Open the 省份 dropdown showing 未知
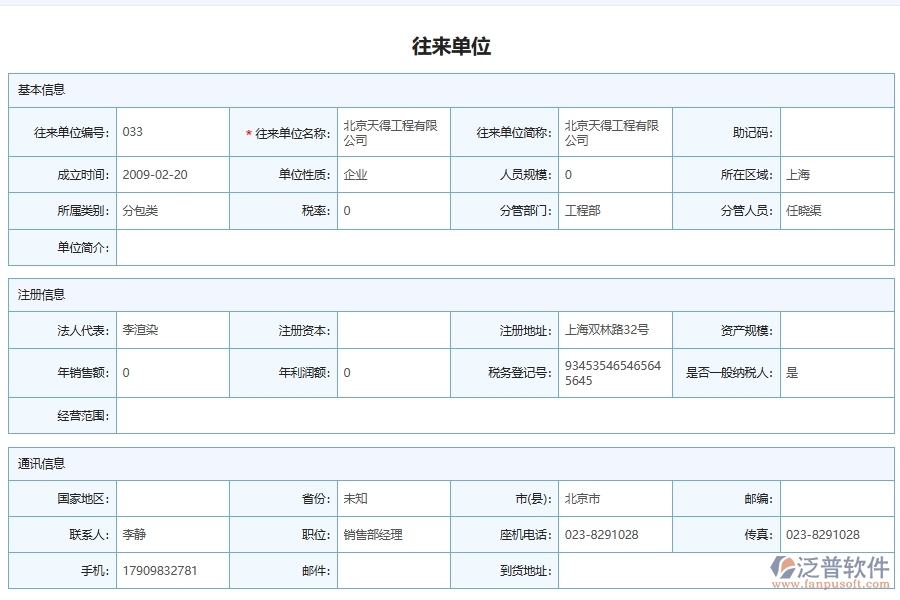 (x=393, y=498)
